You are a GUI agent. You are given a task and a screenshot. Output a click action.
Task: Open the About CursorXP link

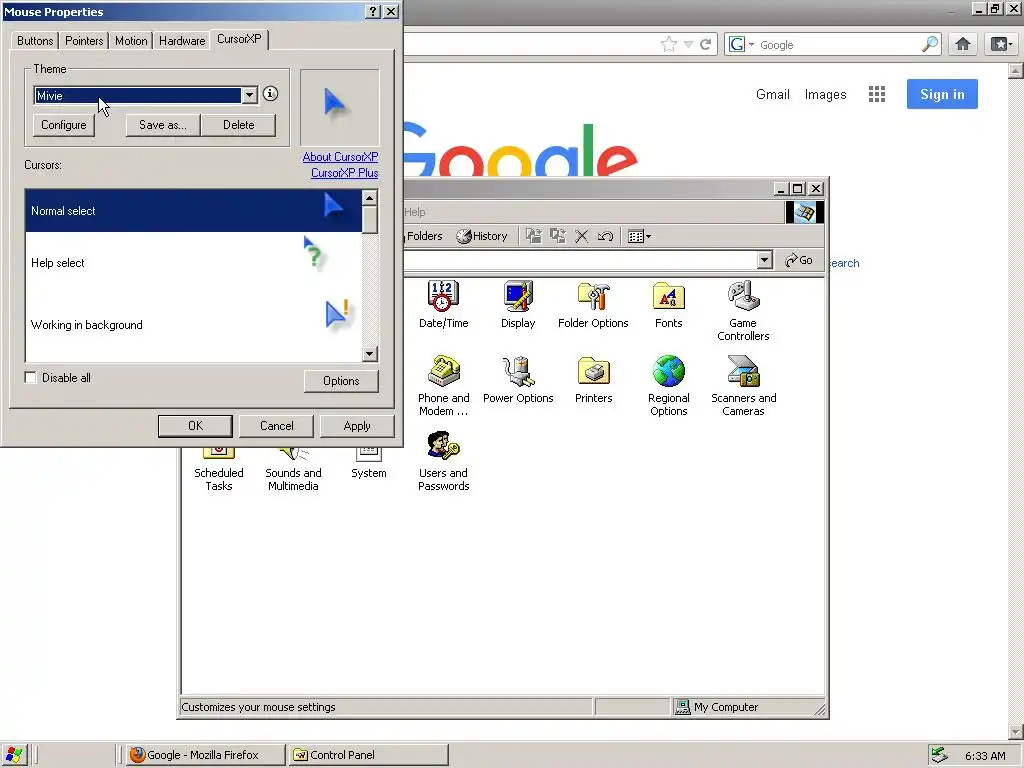(x=340, y=157)
